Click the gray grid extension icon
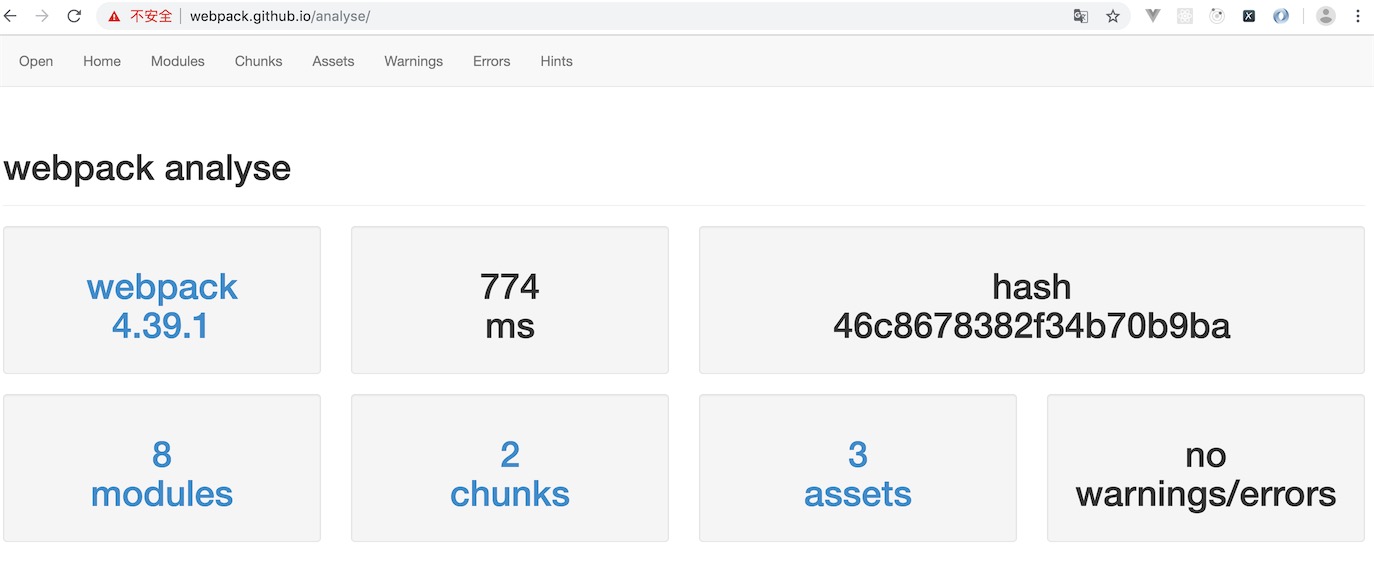This screenshot has height=573, width=1374. [x=1185, y=16]
